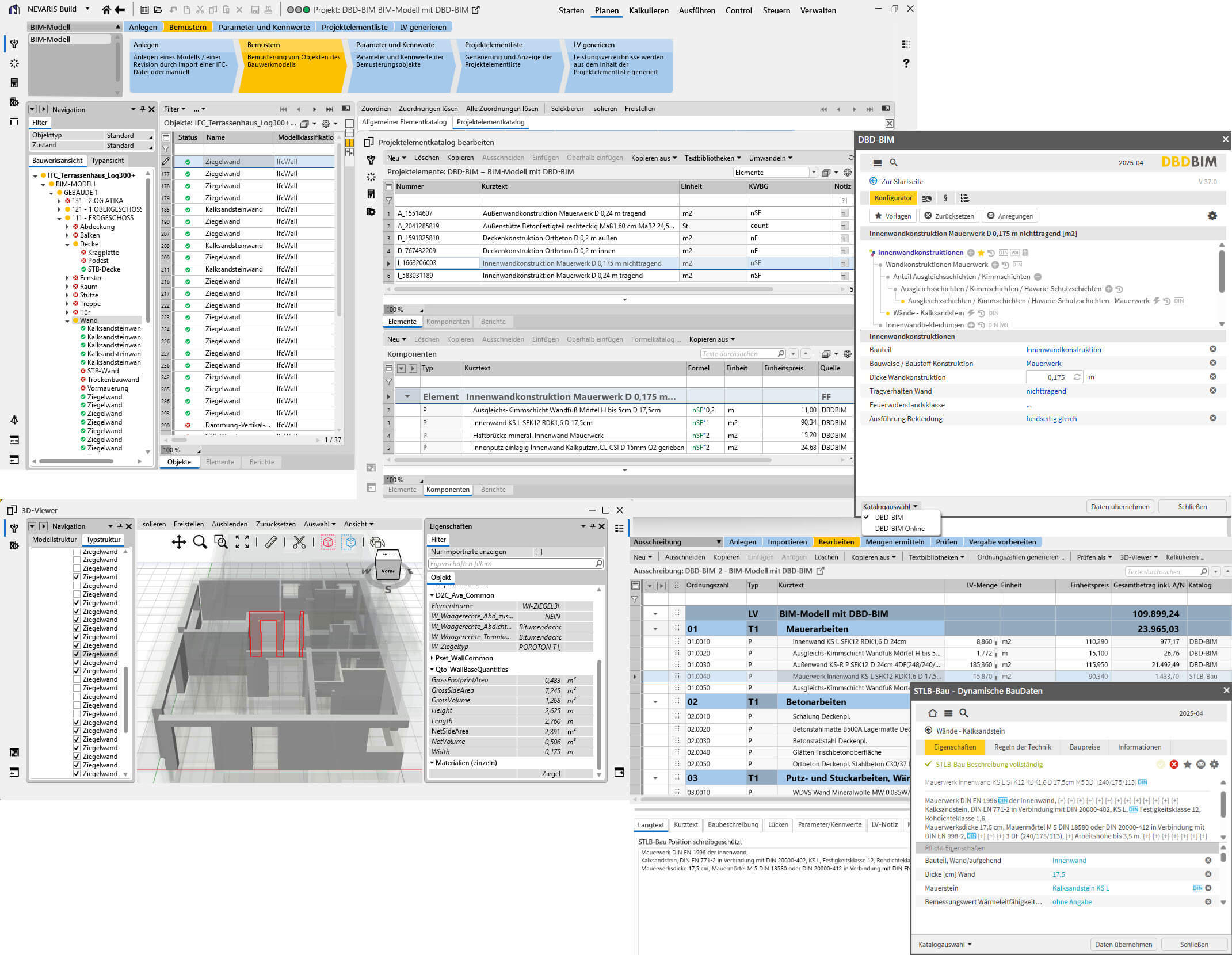Screen dimensions: 1232x955
Task: Open the hamburger menu in DBD-BIM panel
Action: (x=877, y=163)
